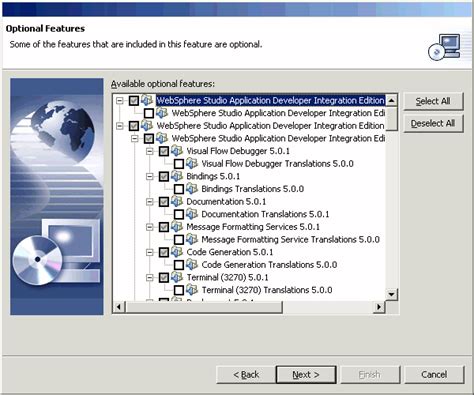The width and height of the screenshot is (474, 395).
Task: Enable the Bindings Translations 5.0.0 checkbox
Action: click(x=179, y=189)
